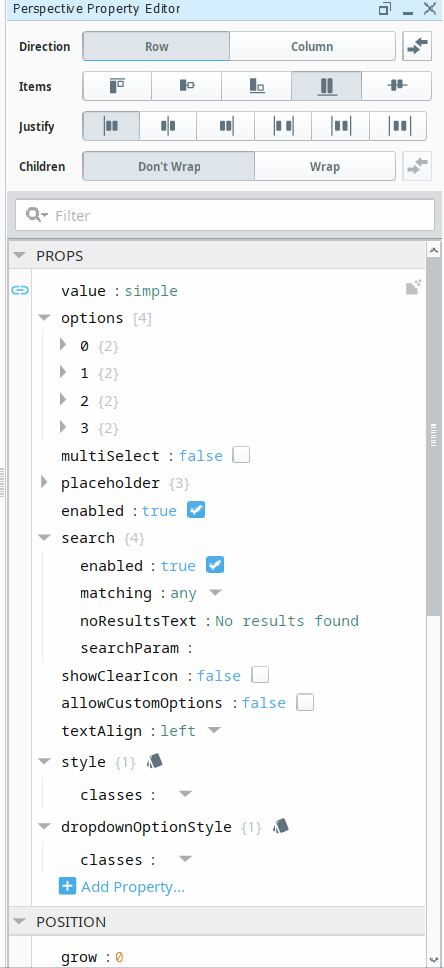Toggle the multiSelect checkbox
This screenshot has height=968, width=444.
[241, 456]
